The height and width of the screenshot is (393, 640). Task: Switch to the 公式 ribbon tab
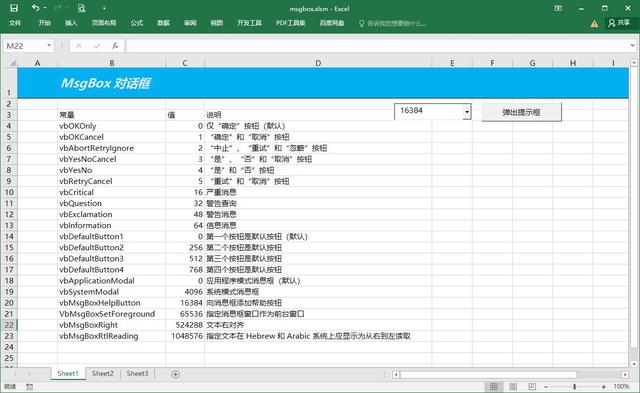click(137, 23)
